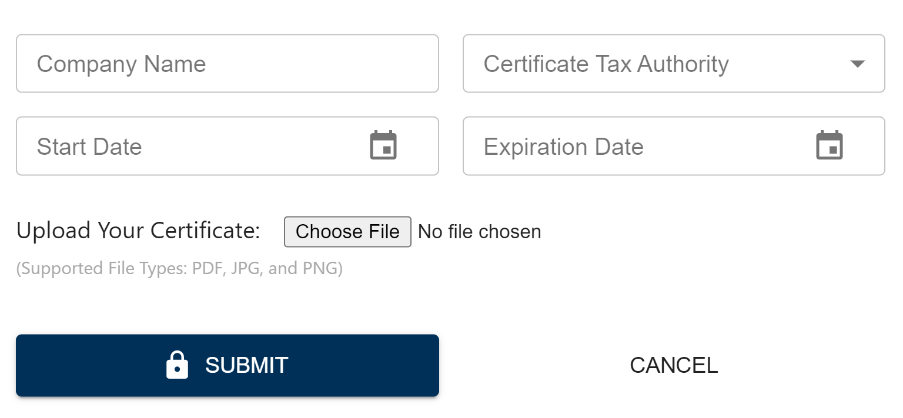Submit the certificate form
The width and height of the screenshot is (903, 418).
click(227, 365)
